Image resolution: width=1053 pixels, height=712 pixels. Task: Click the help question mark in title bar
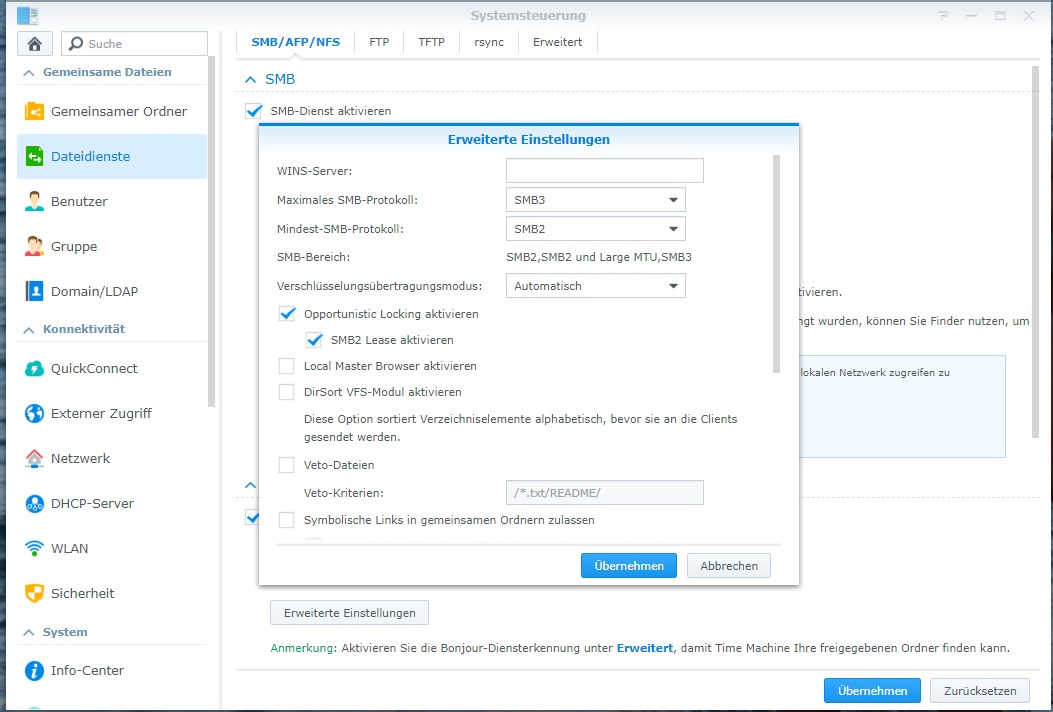944,15
